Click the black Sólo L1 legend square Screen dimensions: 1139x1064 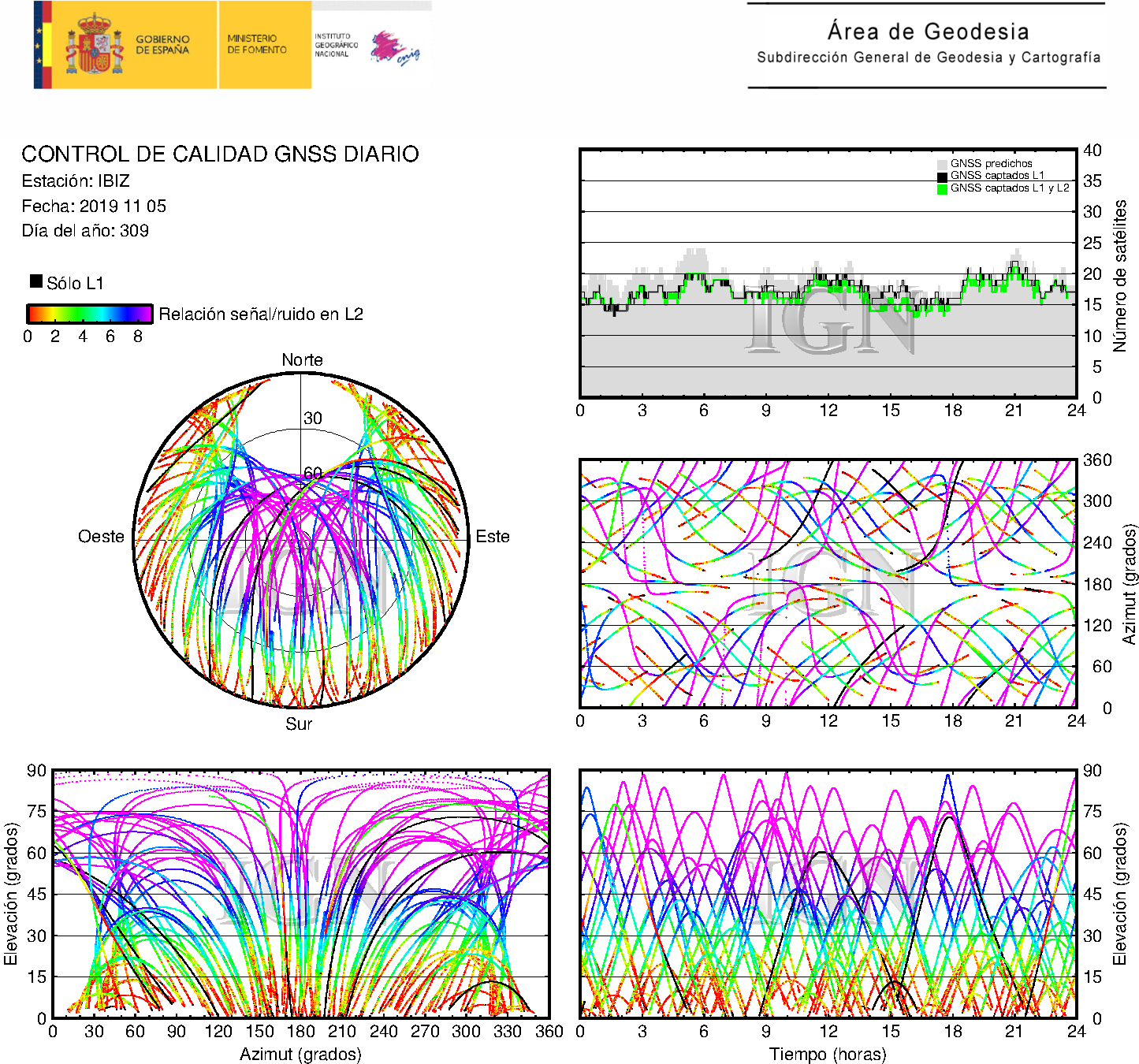36,281
